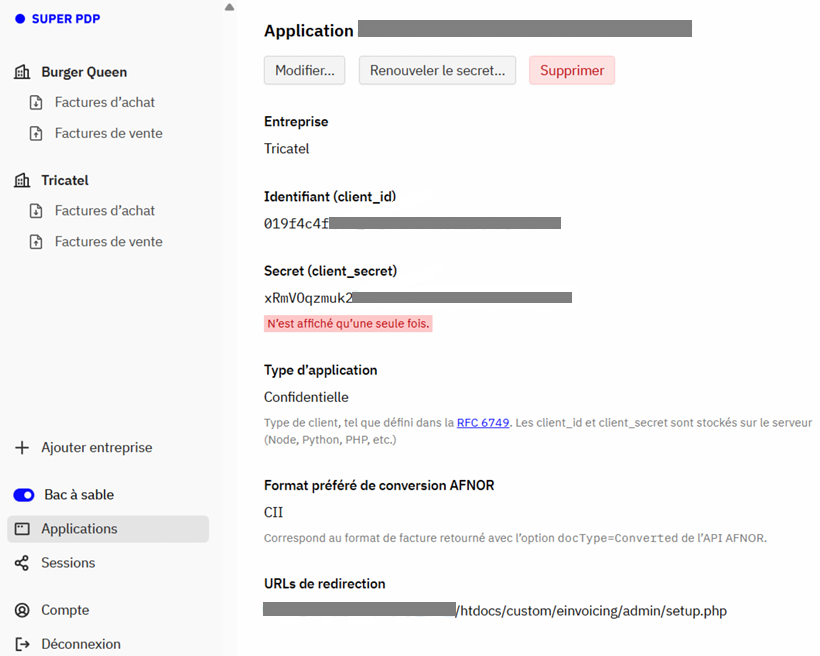Click sales invoice icon under Tricatel

coord(36,242)
